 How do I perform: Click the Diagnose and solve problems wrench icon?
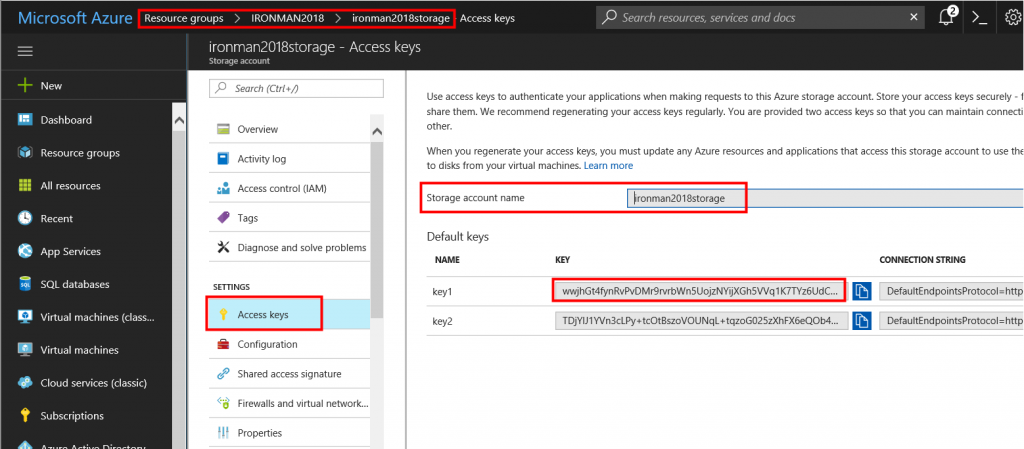click(223, 247)
